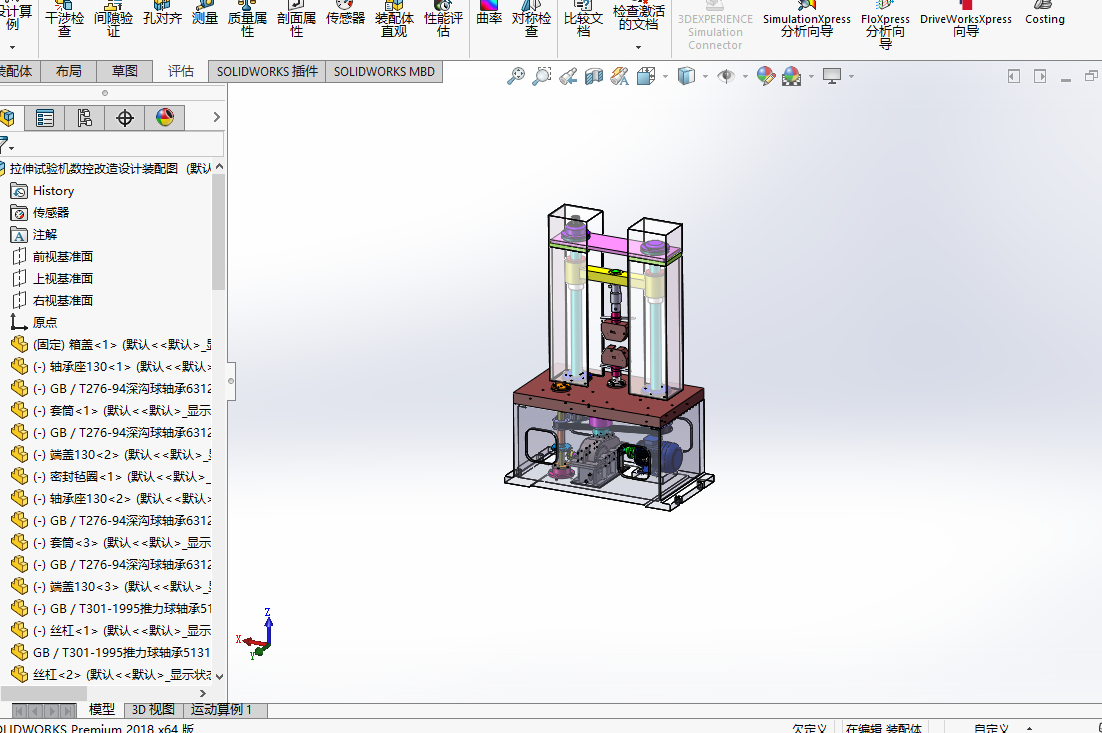Image resolution: width=1102 pixels, height=733 pixels.
Task: Expand the Check Active Document (检查激活的文档) dropdown arrow
Action: click(x=638, y=47)
